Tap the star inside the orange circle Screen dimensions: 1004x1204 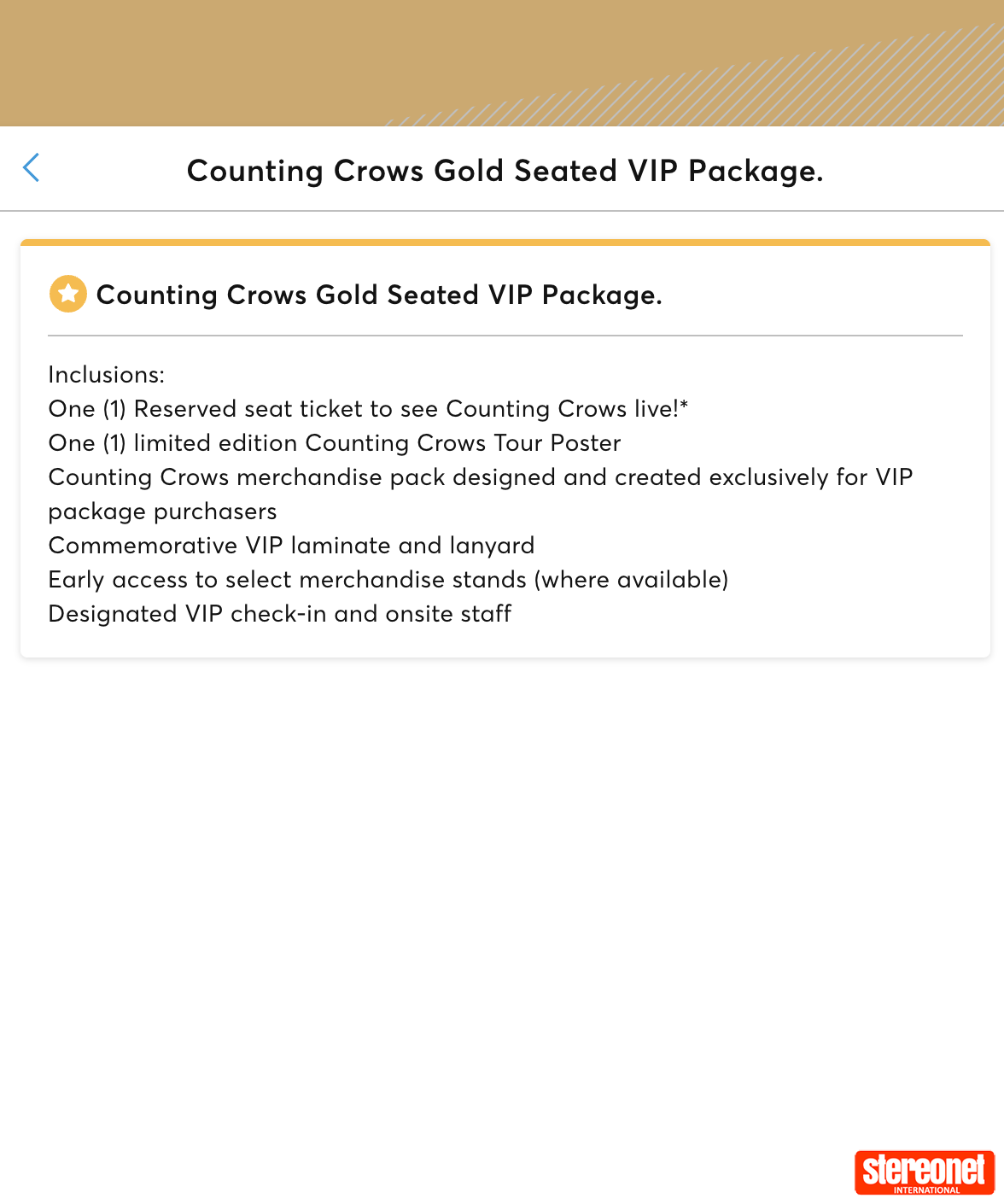[x=67, y=294]
